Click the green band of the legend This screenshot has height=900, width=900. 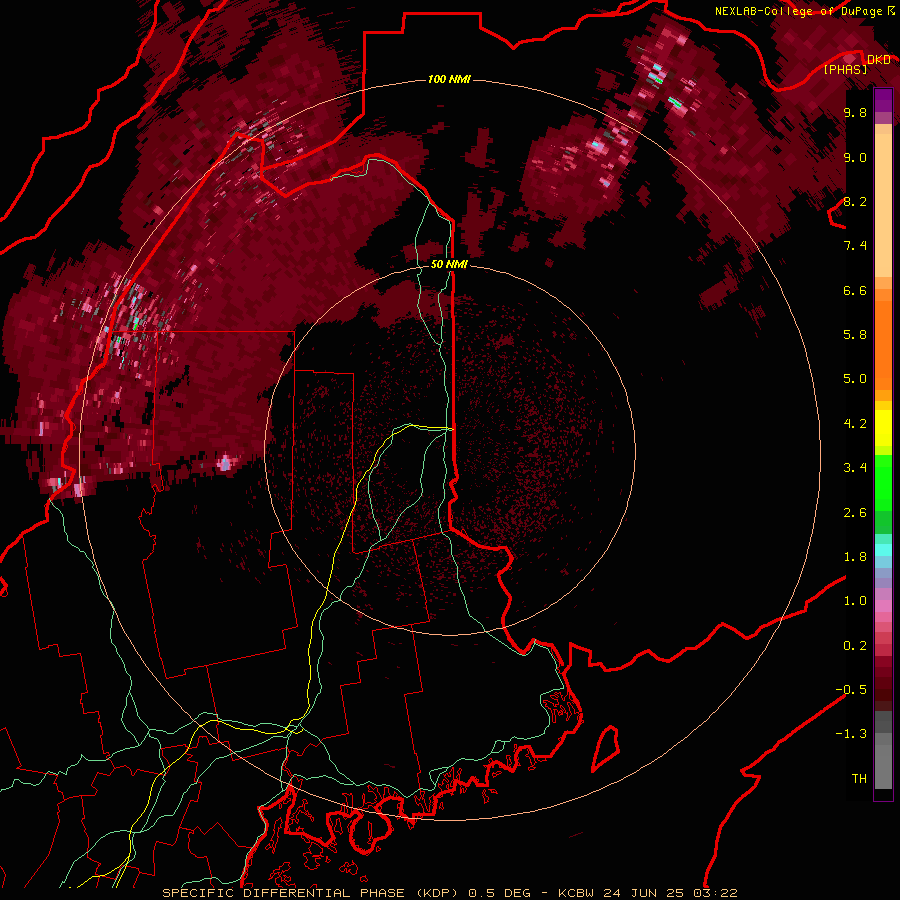[883, 494]
